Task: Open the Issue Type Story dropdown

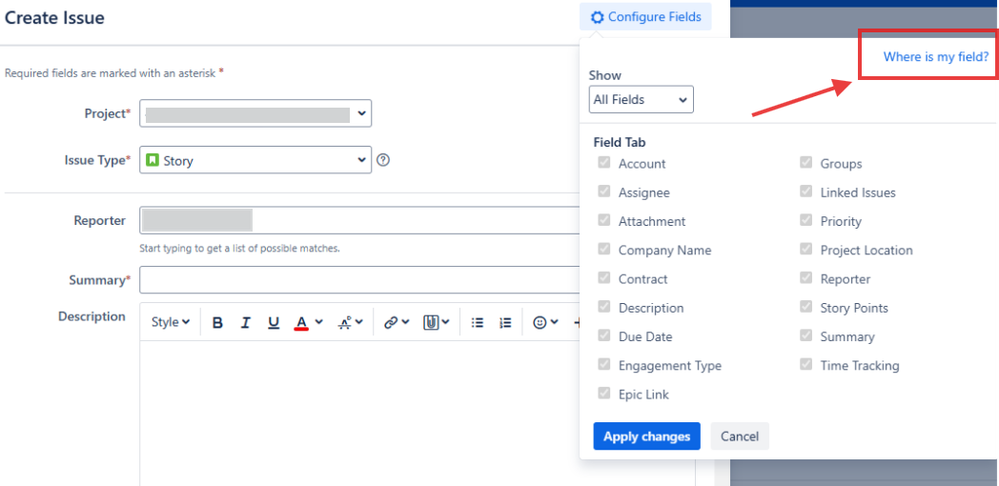Action: (x=255, y=160)
